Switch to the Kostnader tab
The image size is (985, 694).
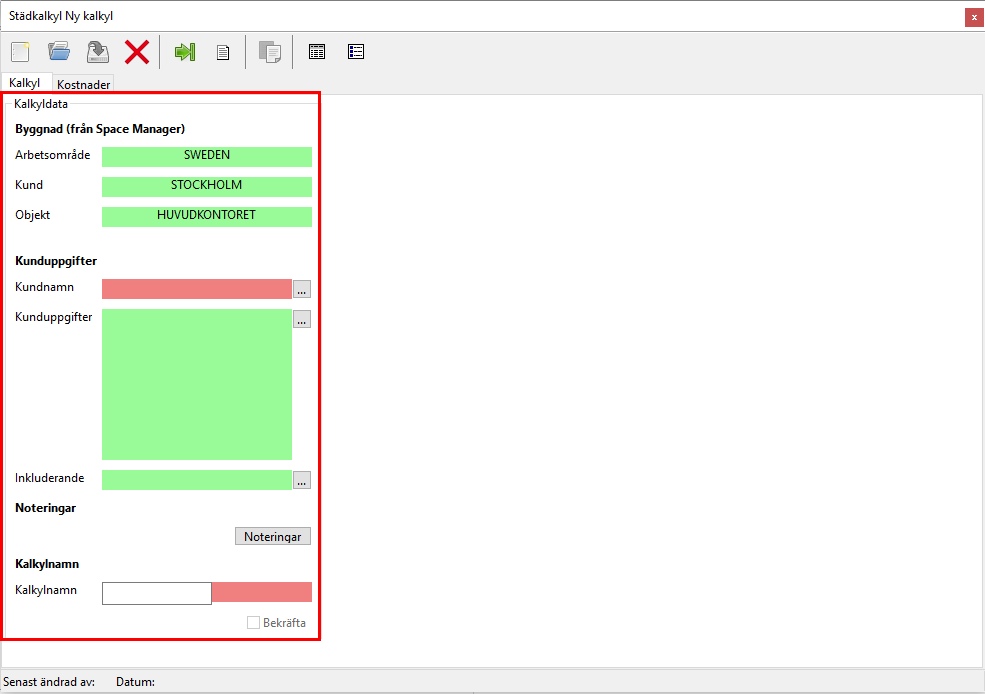click(84, 85)
